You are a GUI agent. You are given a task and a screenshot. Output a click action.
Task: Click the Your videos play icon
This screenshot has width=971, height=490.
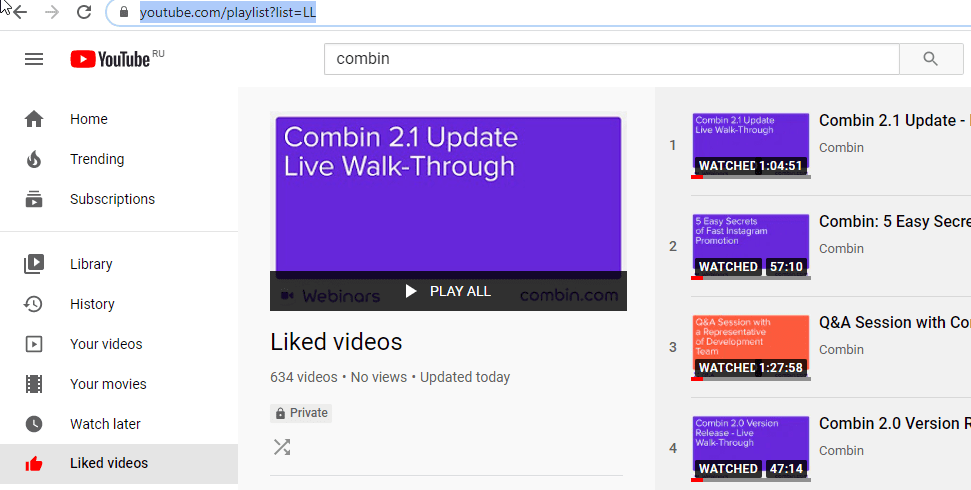(x=34, y=344)
